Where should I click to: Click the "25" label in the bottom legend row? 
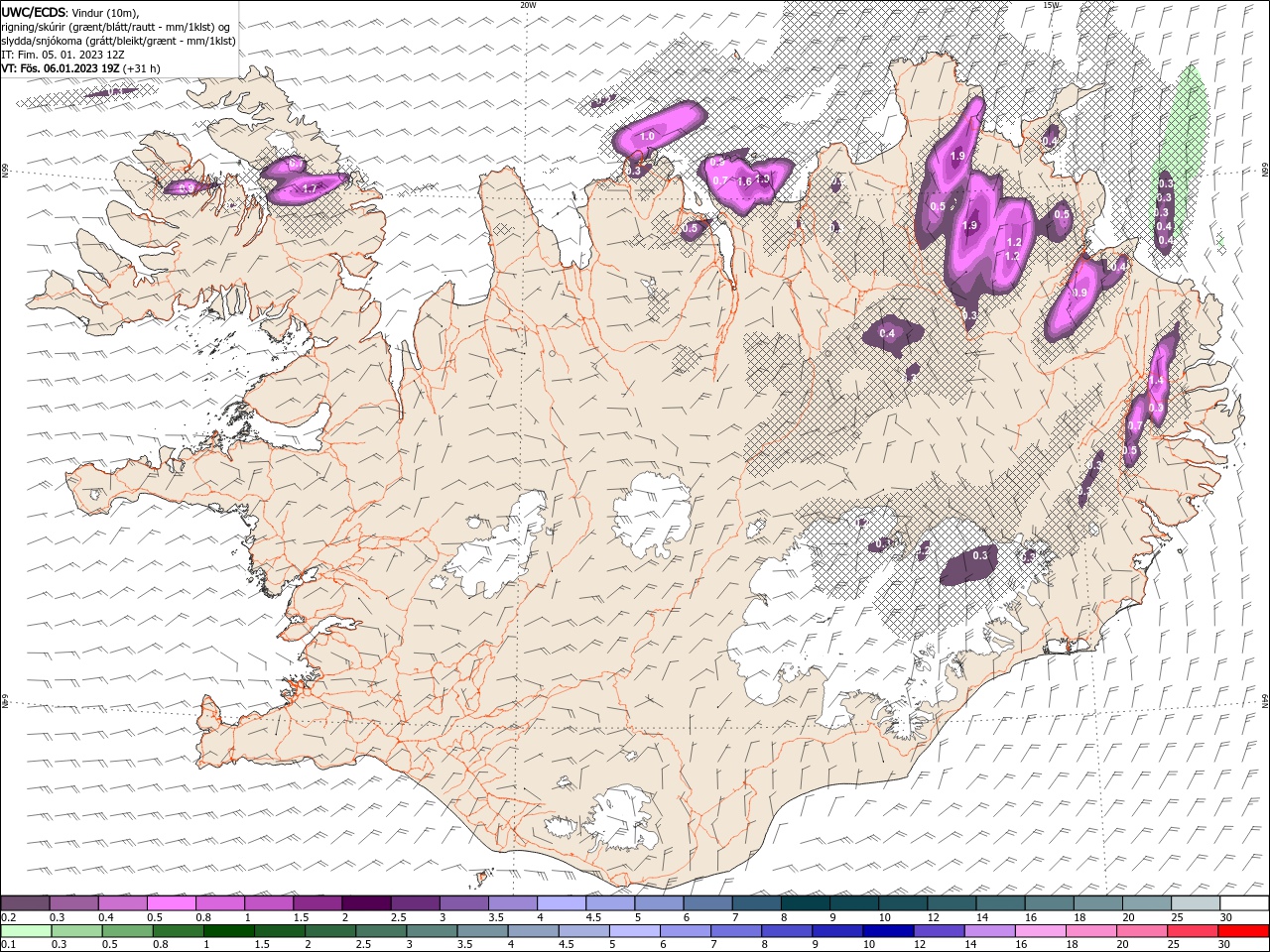coord(1176,945)
